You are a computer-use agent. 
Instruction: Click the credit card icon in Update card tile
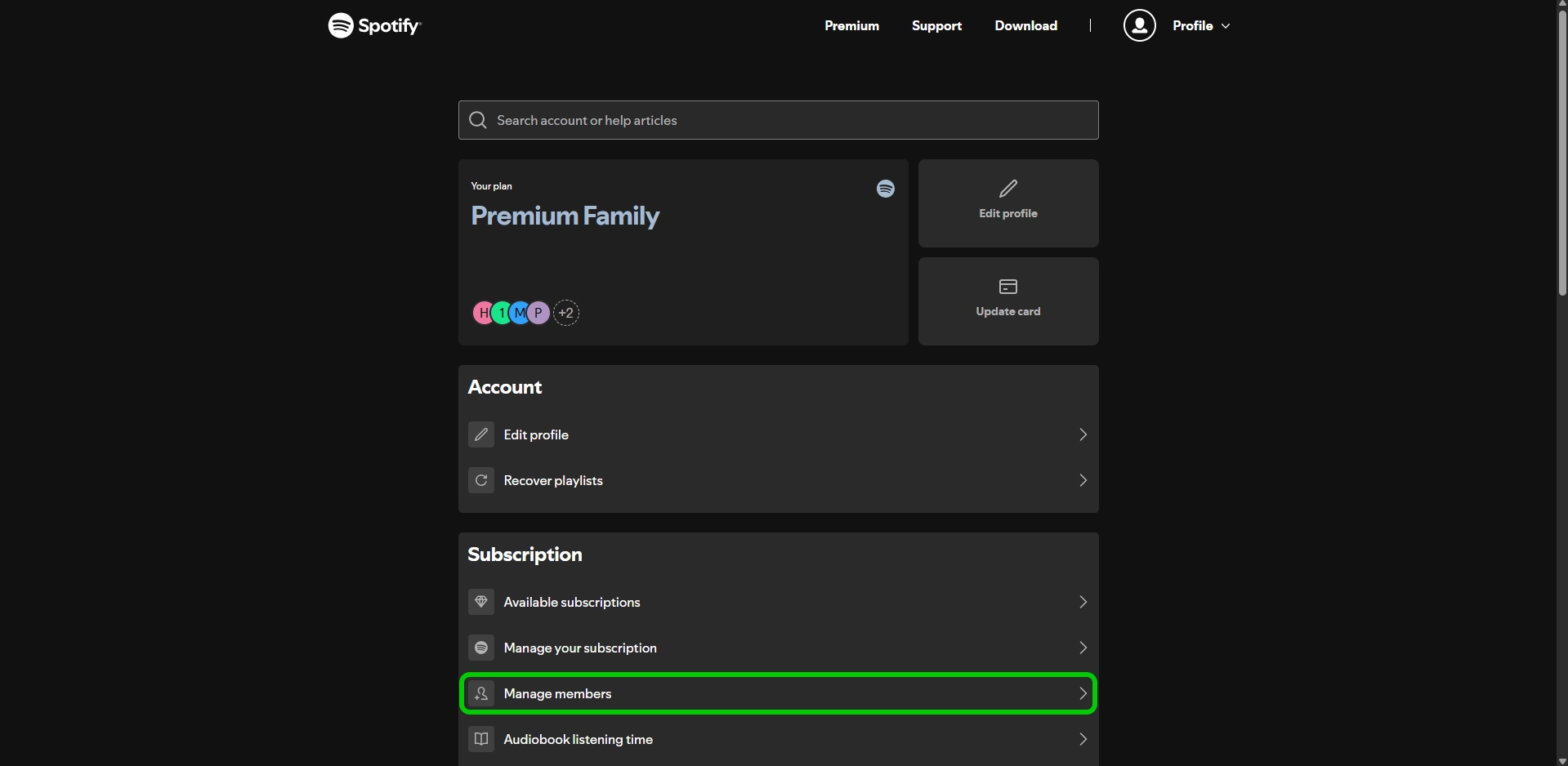(1008, 287)
